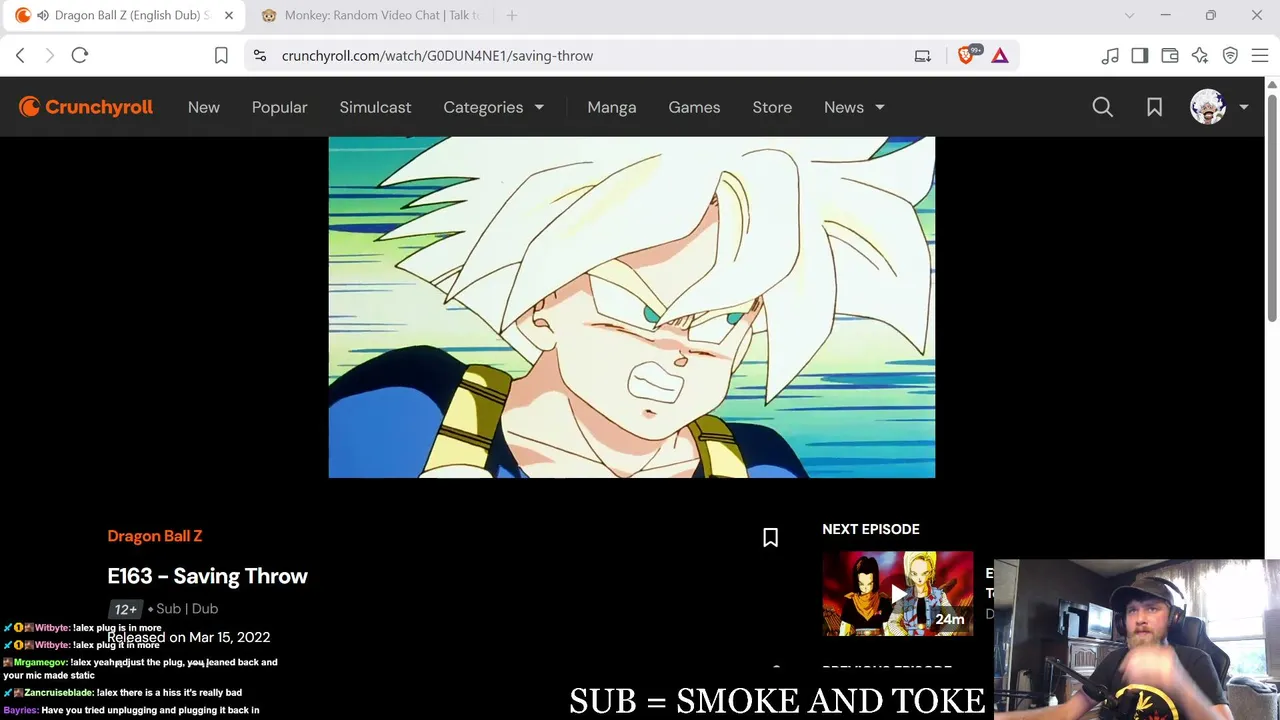Open the Simulcast page

375,107
